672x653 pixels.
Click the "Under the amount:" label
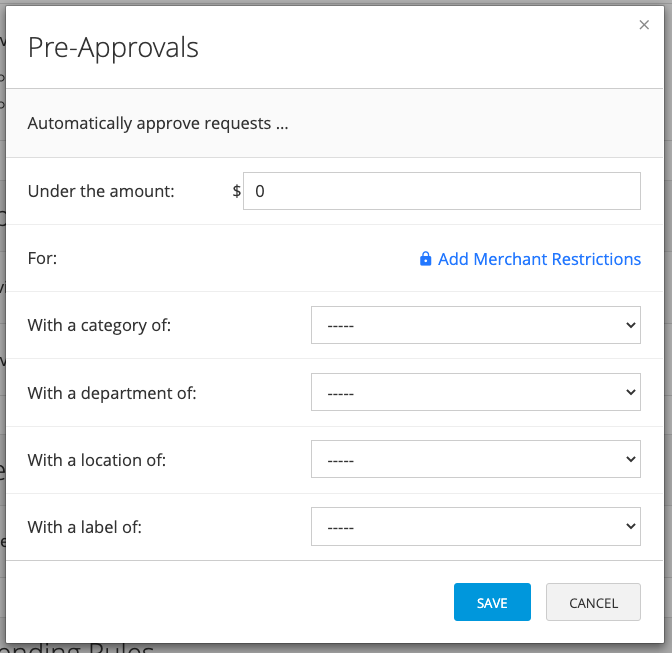(x=101, y=191)
